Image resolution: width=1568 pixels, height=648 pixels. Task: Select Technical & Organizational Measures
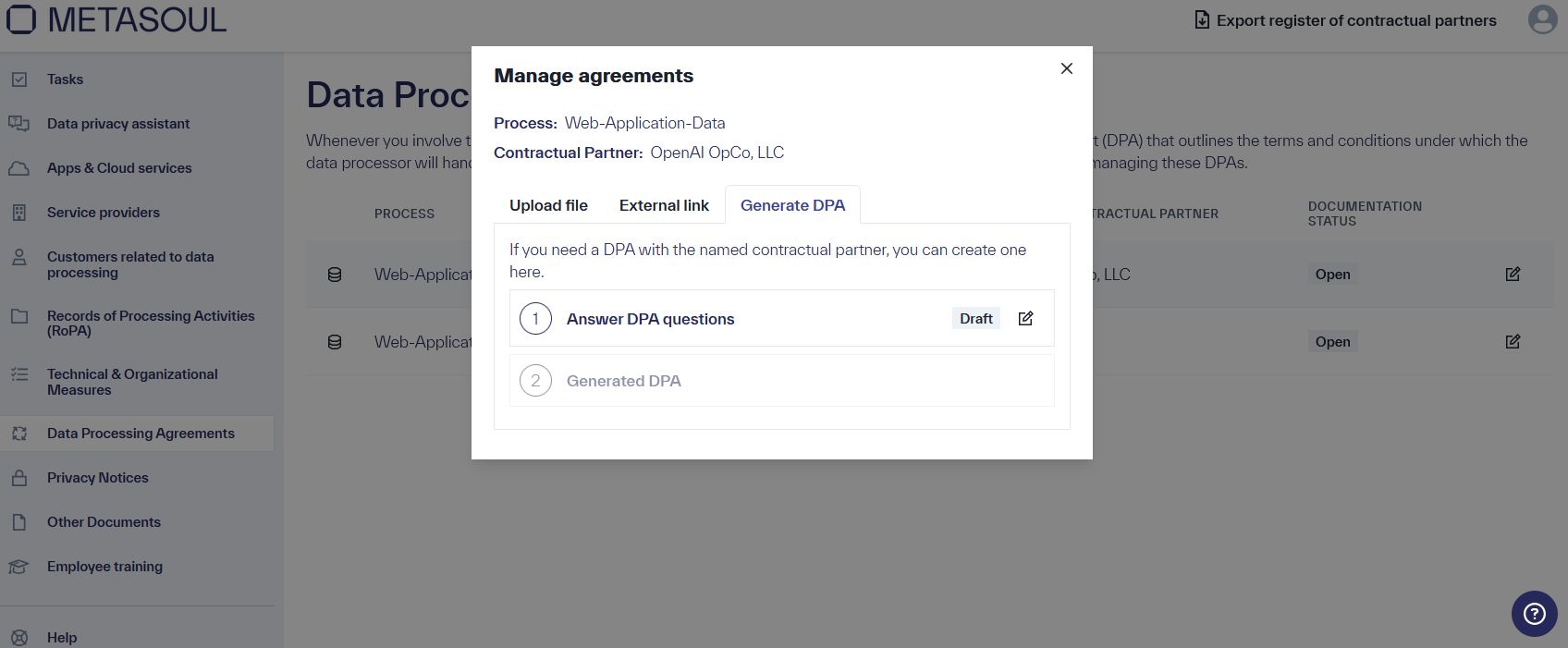tap(132, 381)
